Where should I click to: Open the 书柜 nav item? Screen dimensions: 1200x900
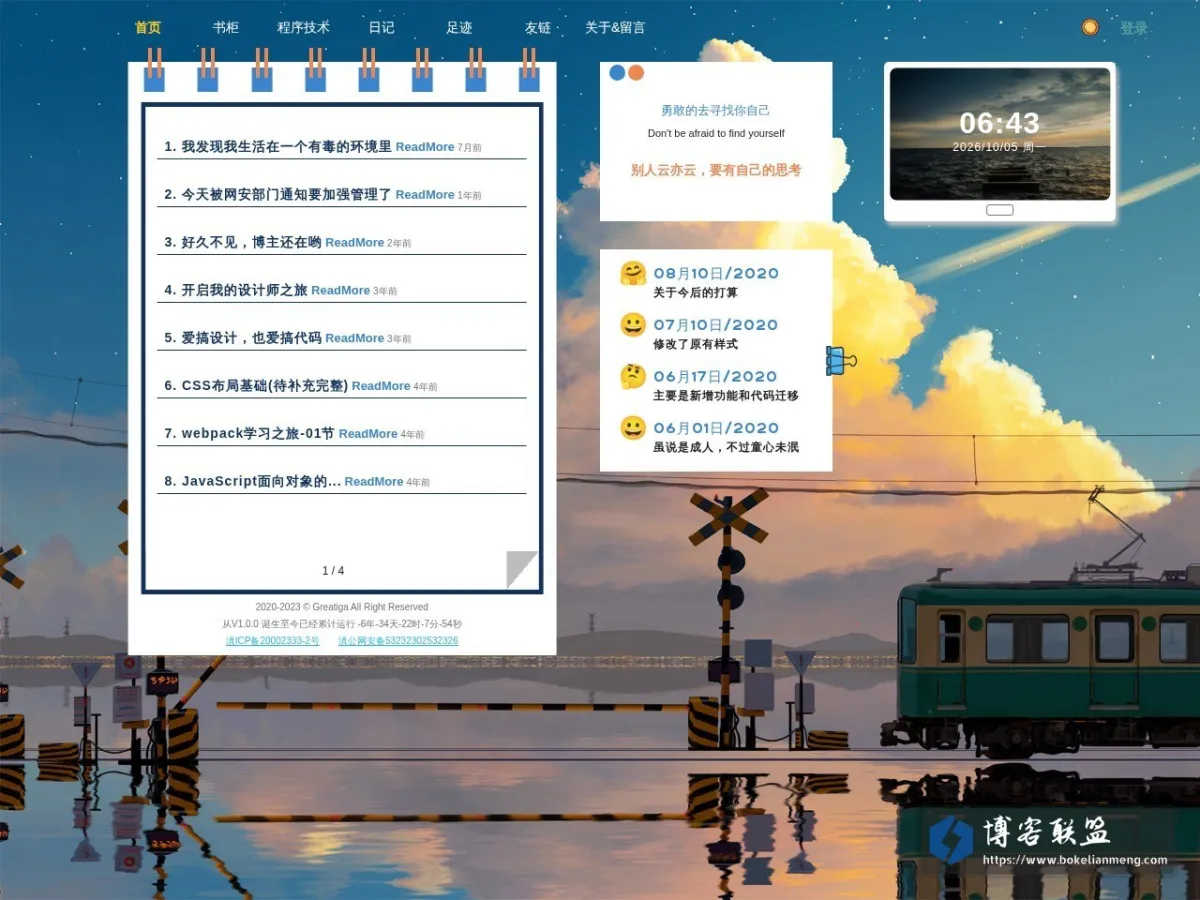tap(226, 28)
